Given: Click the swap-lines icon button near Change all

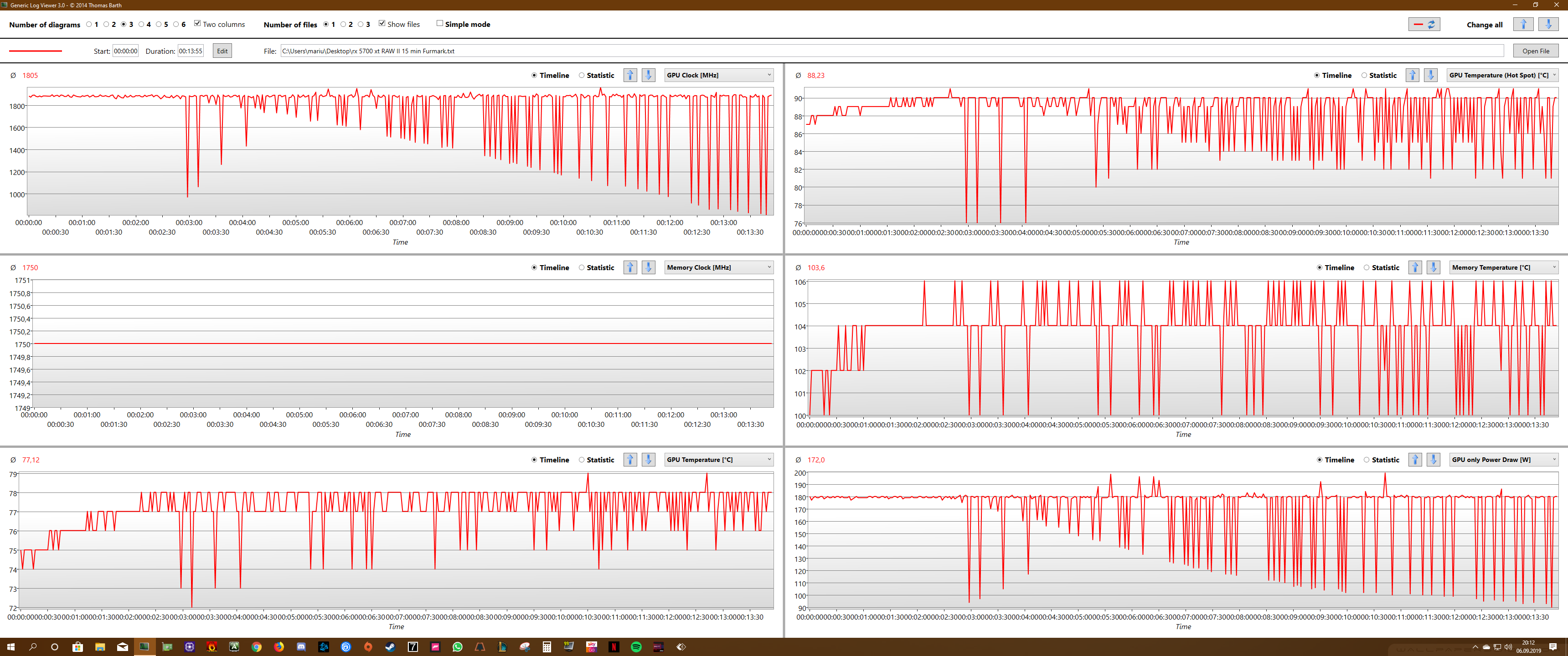Looking at the screenshot, I should pos(1424,24).
